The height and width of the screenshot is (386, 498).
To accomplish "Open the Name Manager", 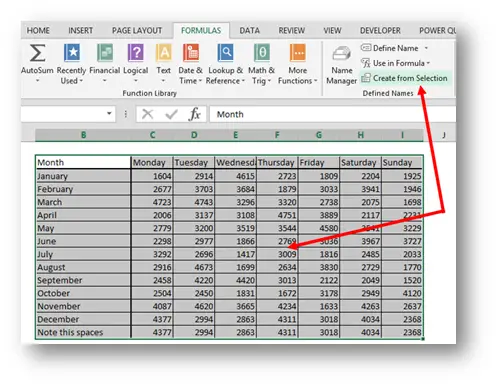I will coord(341,65).
